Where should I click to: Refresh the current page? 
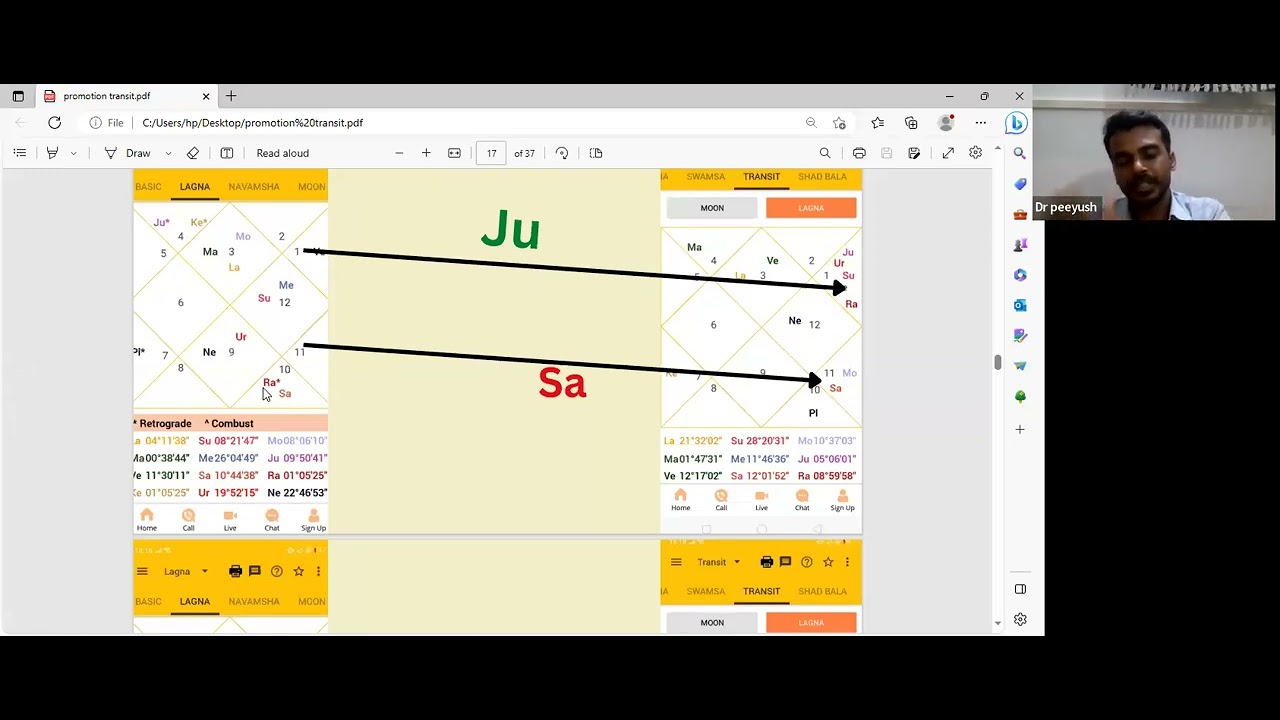click(54, 123)
